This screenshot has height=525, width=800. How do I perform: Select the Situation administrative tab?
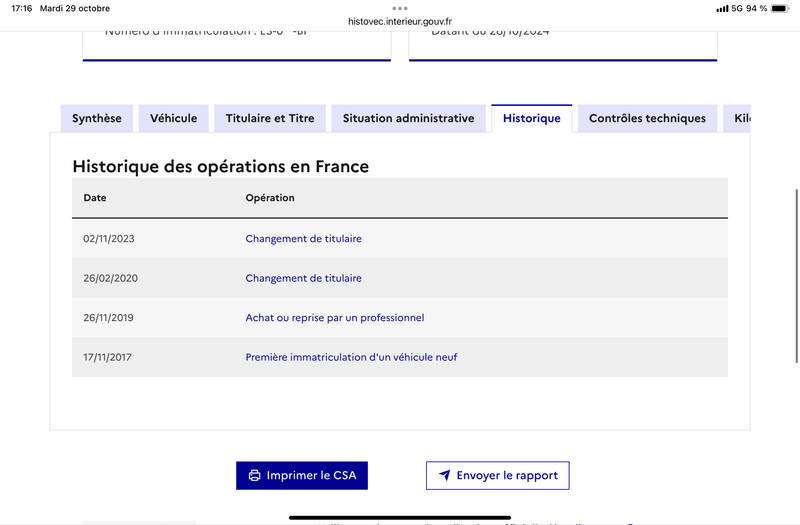tap(408, 118)
